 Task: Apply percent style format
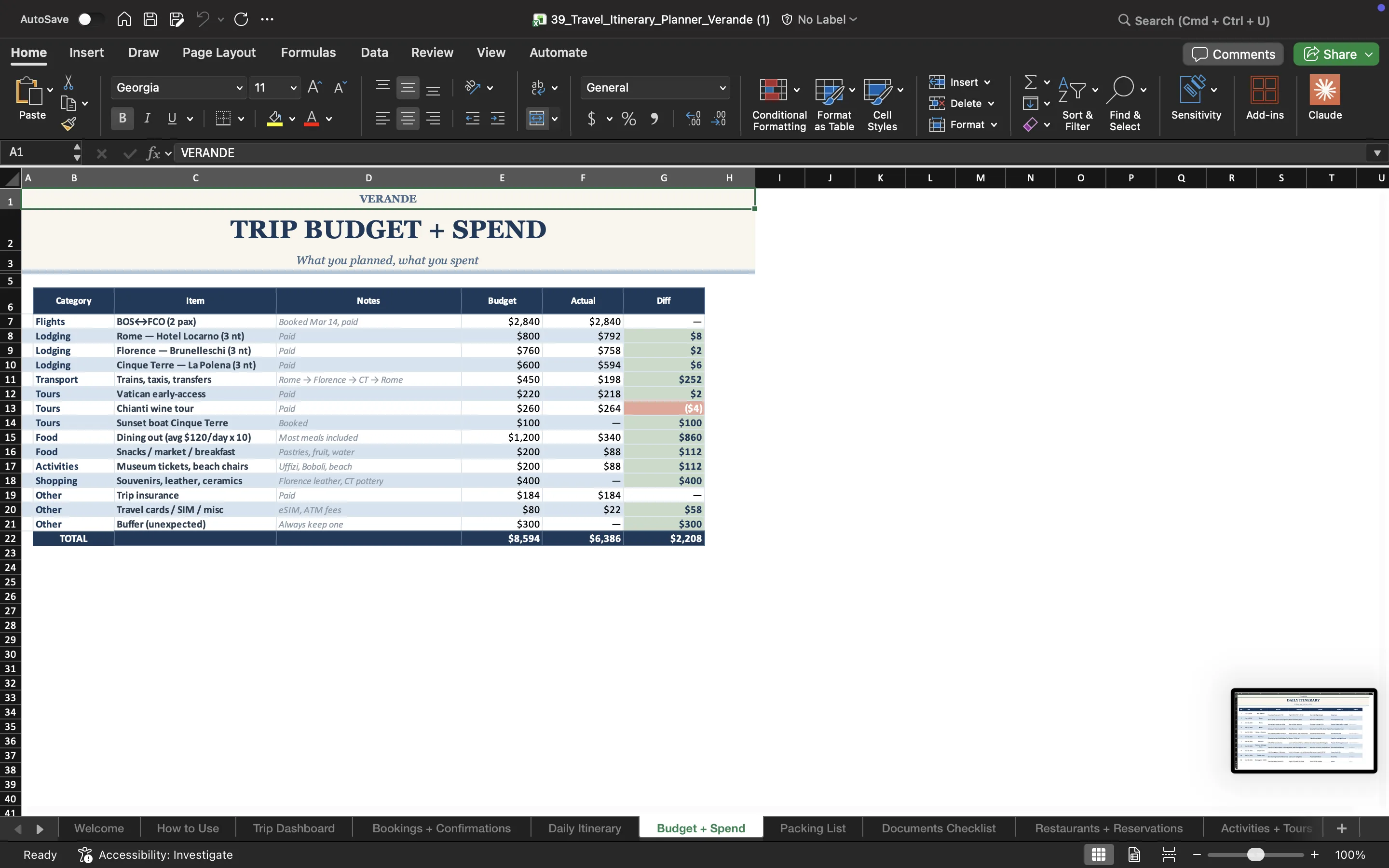[x=628, y=119]
